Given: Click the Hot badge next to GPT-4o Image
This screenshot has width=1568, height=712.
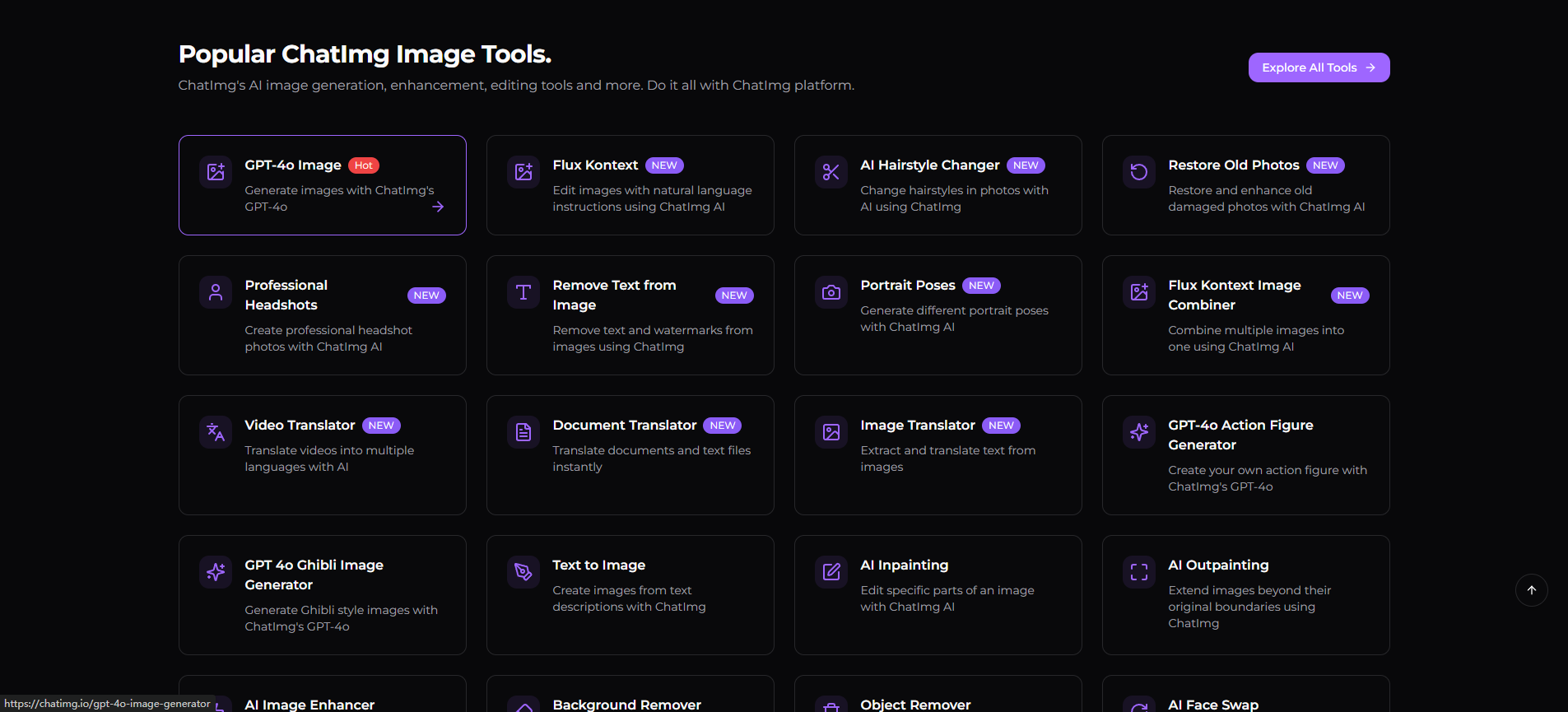Looking at the screenshot, I should 364,165.
